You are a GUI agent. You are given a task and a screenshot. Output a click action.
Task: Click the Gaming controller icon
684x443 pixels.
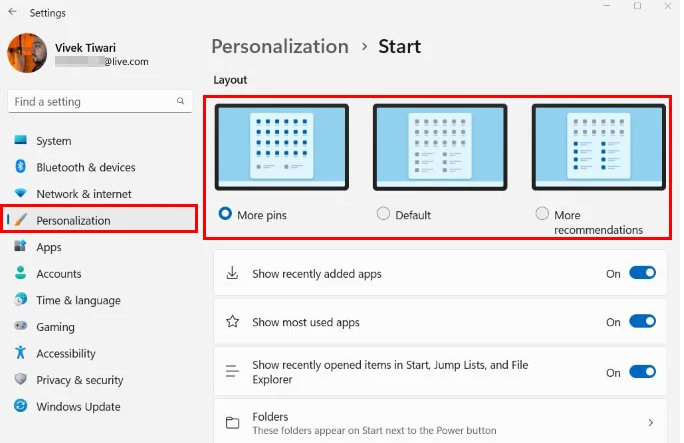[20, 327]
